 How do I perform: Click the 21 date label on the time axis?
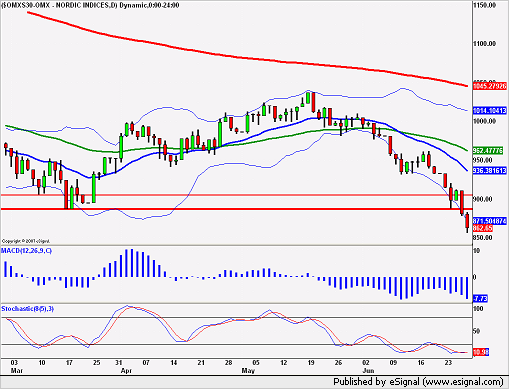[x=201, y=363]
